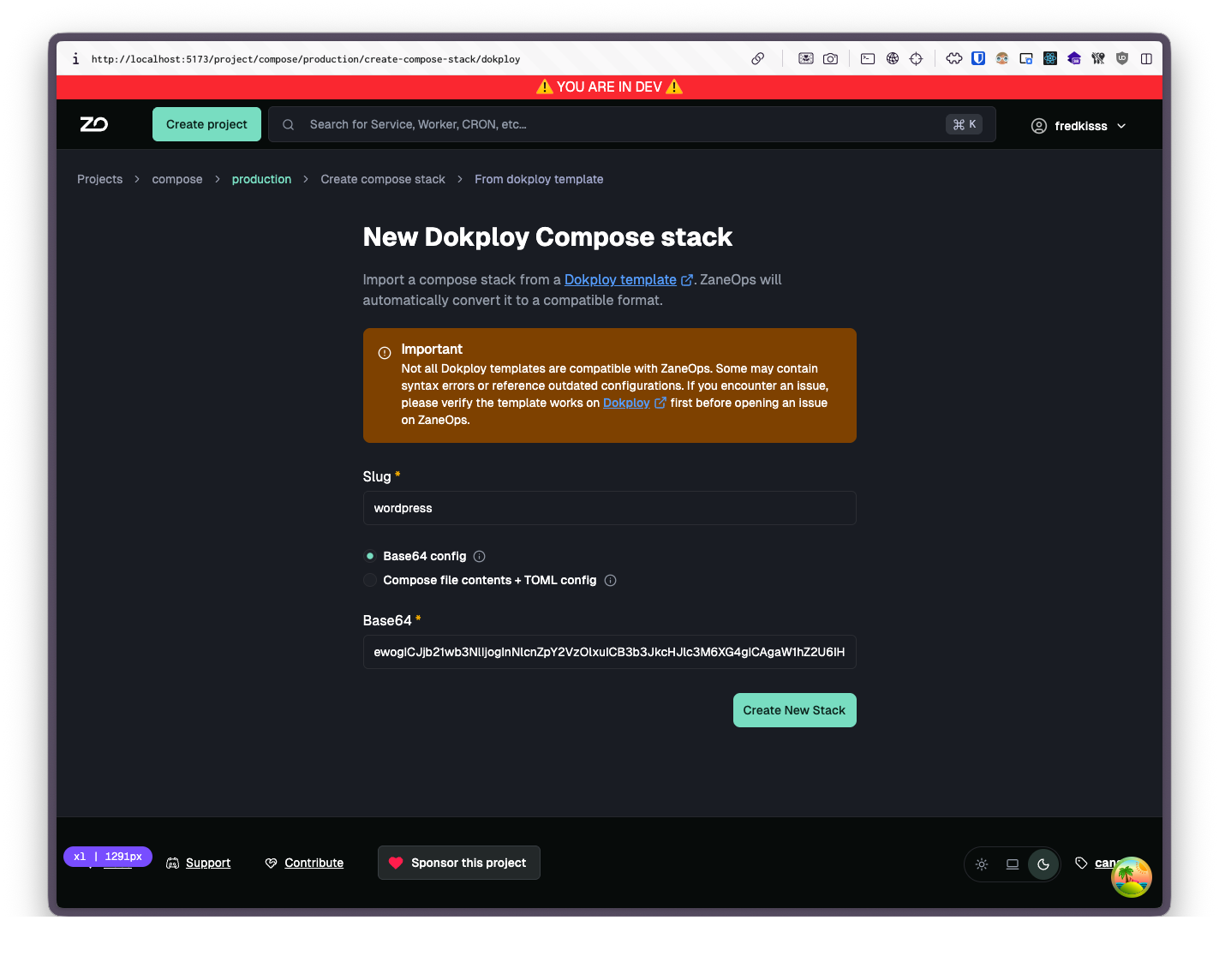
Task: Click the Search for Service search box
Action: tap(632, 125)
